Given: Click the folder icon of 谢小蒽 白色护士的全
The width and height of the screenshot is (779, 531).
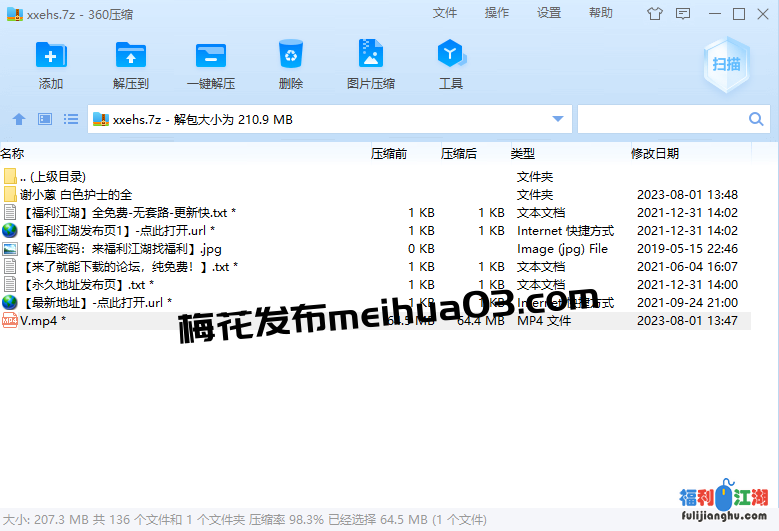Looking at the screenshot, I should [x=10, y=194].
